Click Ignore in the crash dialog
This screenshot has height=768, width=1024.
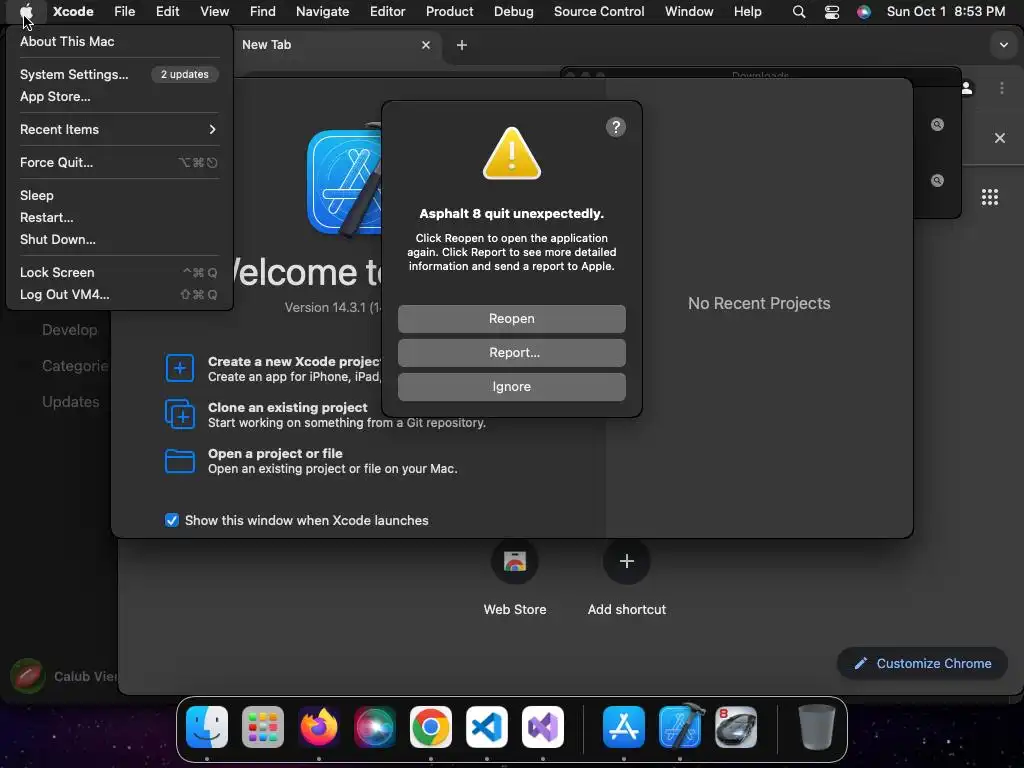(511, 387)
